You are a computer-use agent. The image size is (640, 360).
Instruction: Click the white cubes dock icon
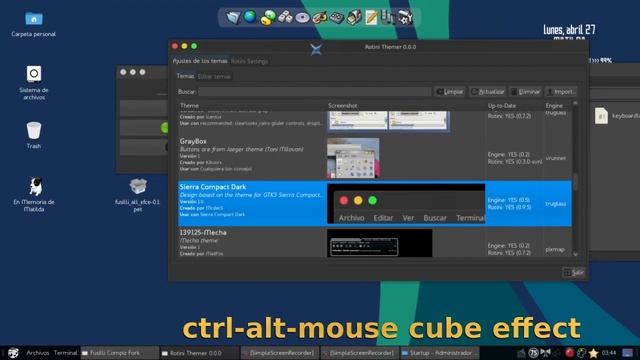pos(285,17)
